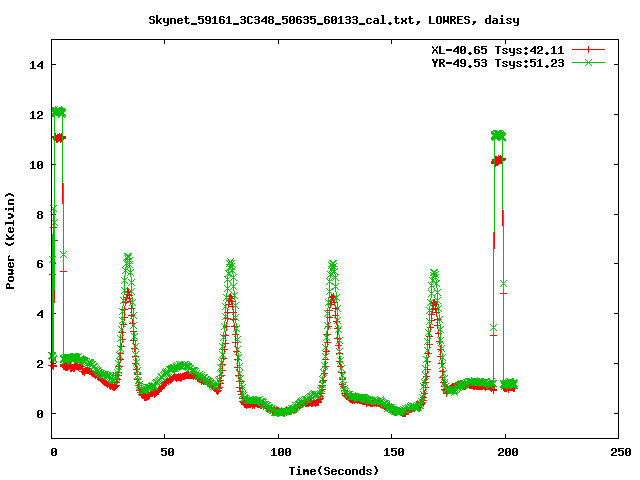Click red calibration plateau near 11 Kelvin
The width and height of the screenshot is (640, 480).
click(59, 138)
